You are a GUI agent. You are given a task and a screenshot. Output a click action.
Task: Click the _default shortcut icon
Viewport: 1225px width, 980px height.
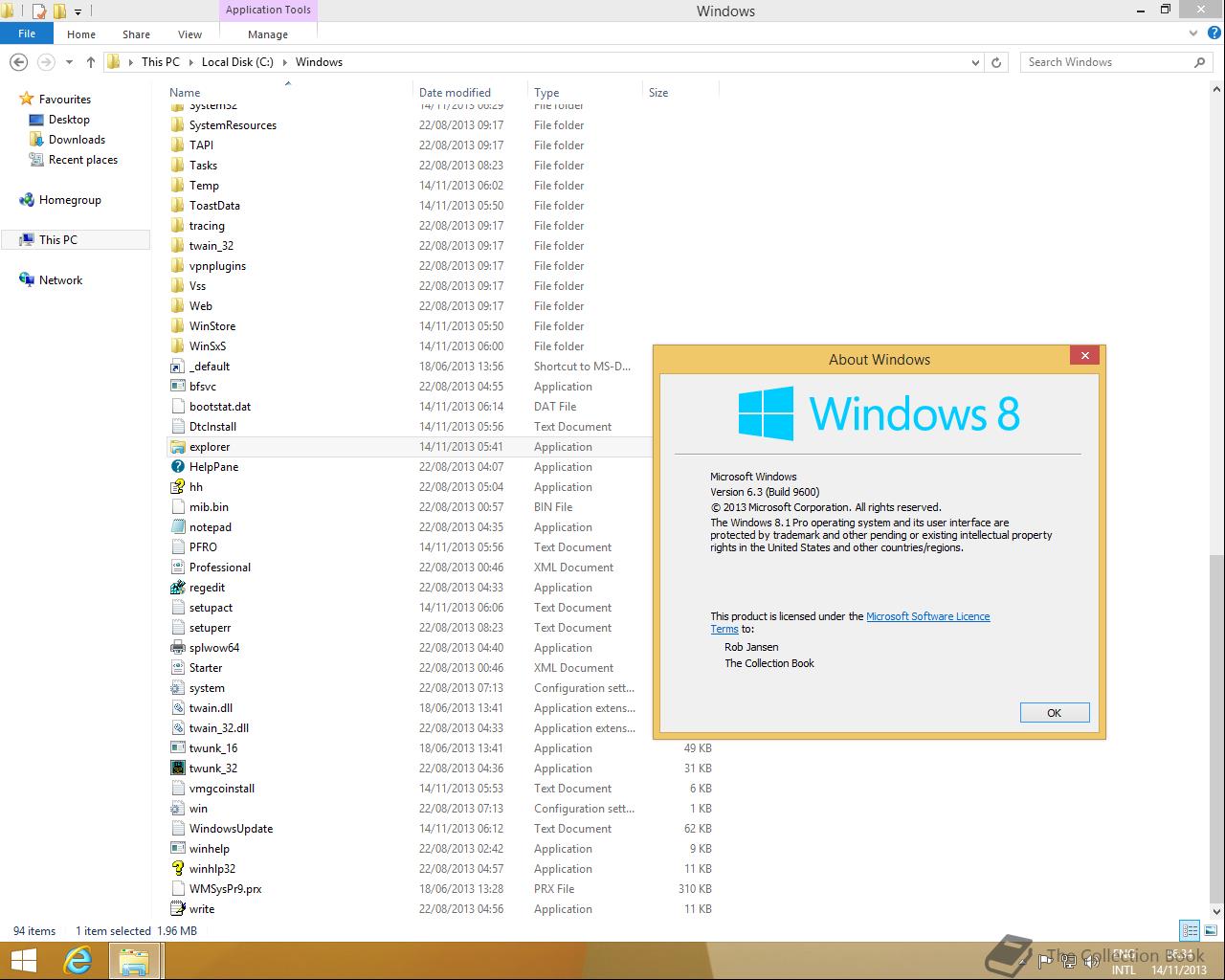pos(177,367)
